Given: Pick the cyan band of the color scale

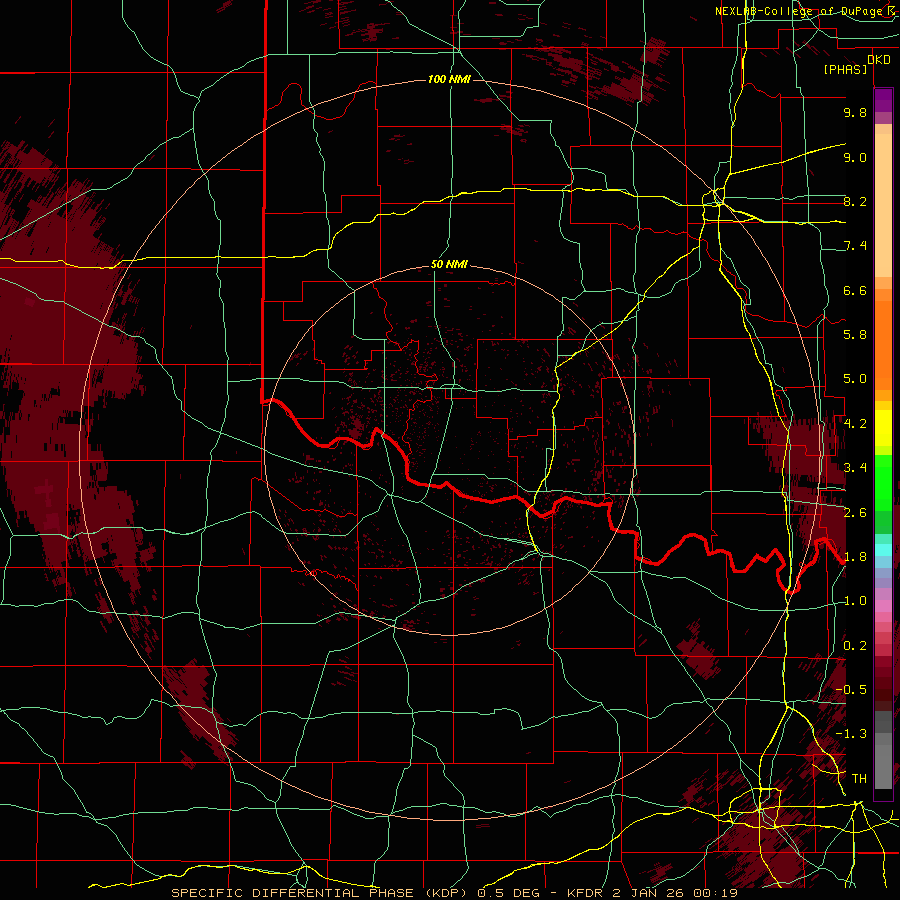Looking at the screenshot, I should pos(883,550).
